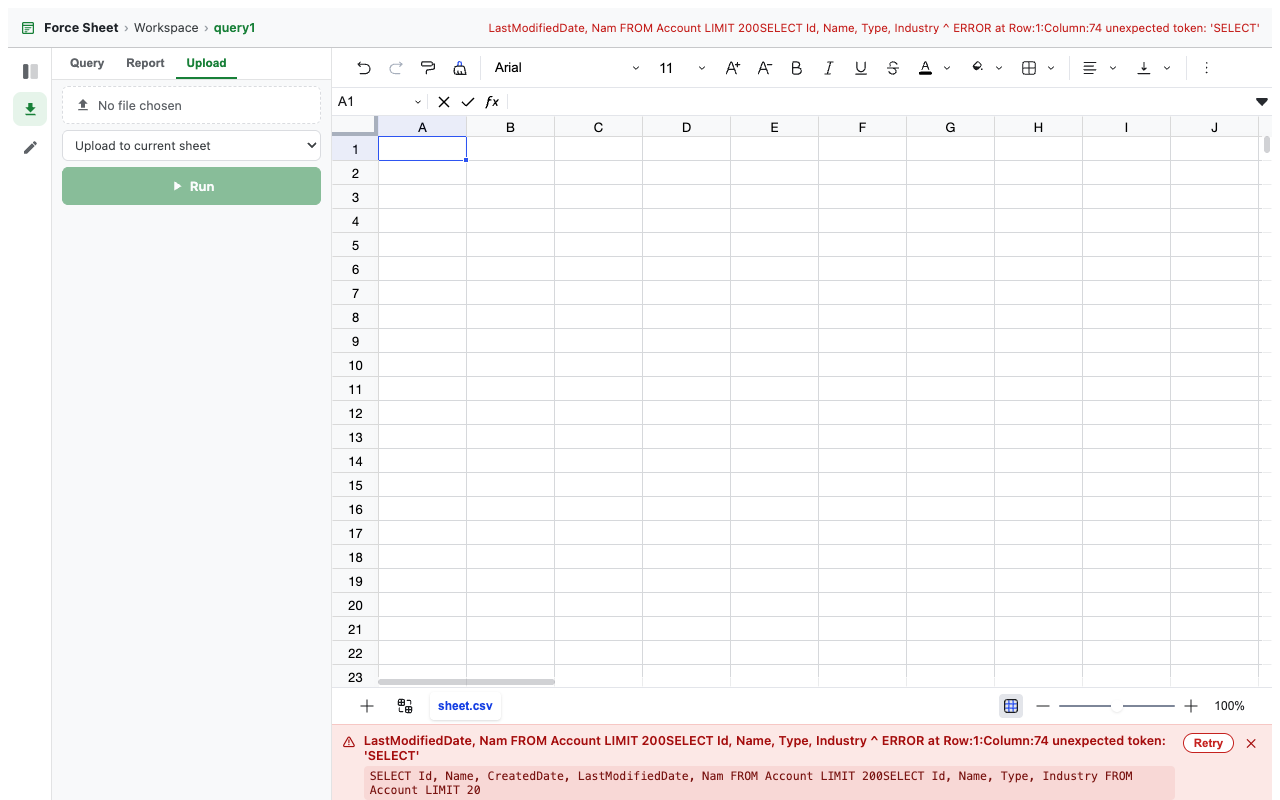Expand the formula bar arrow
Screen dimensions: 1280x800
click(x=1262, y=102)
